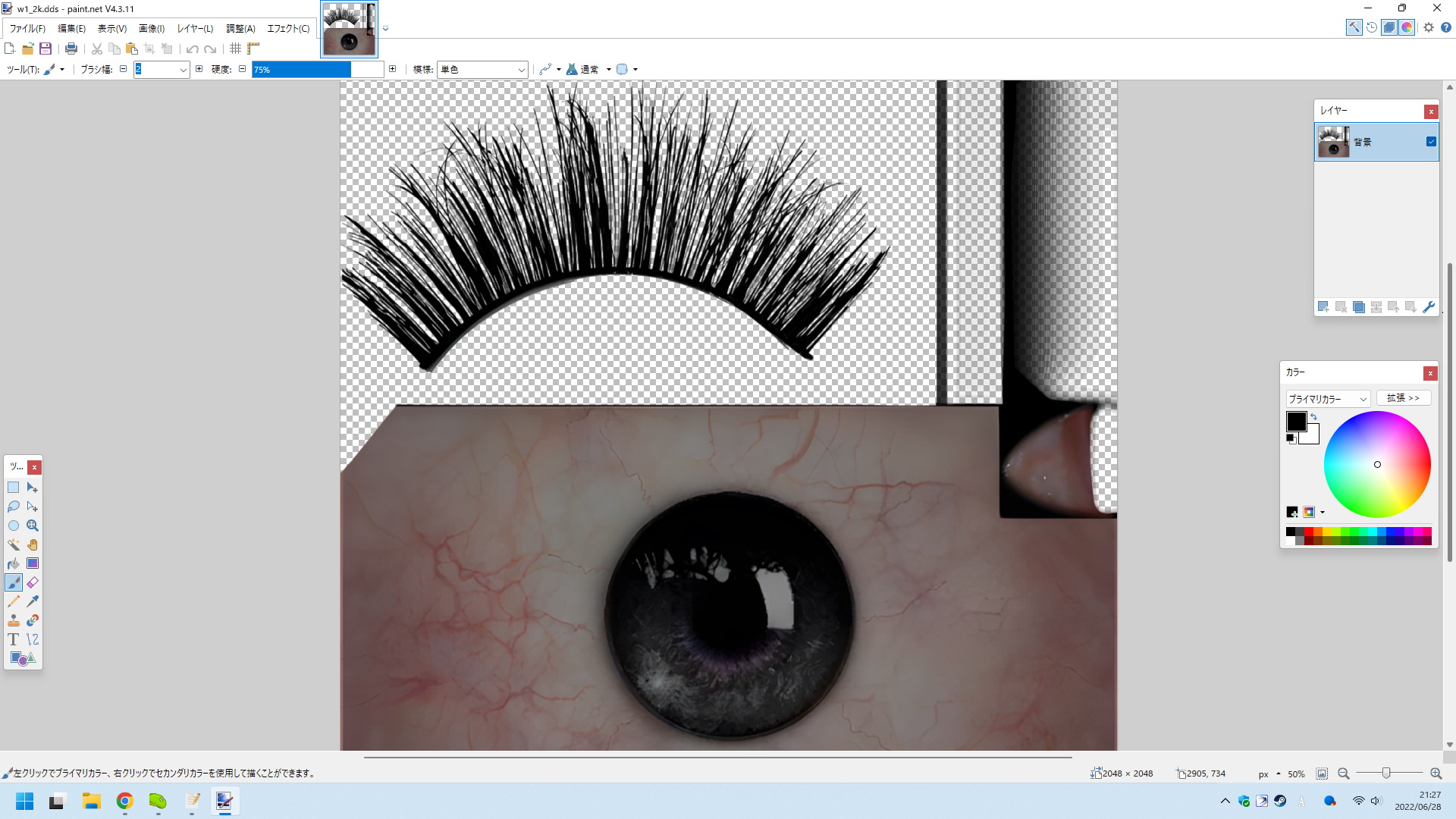The image size is (1456, 819).
Task: Expand the 模様 fill style dropdown
Action: [x=521, y=70]
